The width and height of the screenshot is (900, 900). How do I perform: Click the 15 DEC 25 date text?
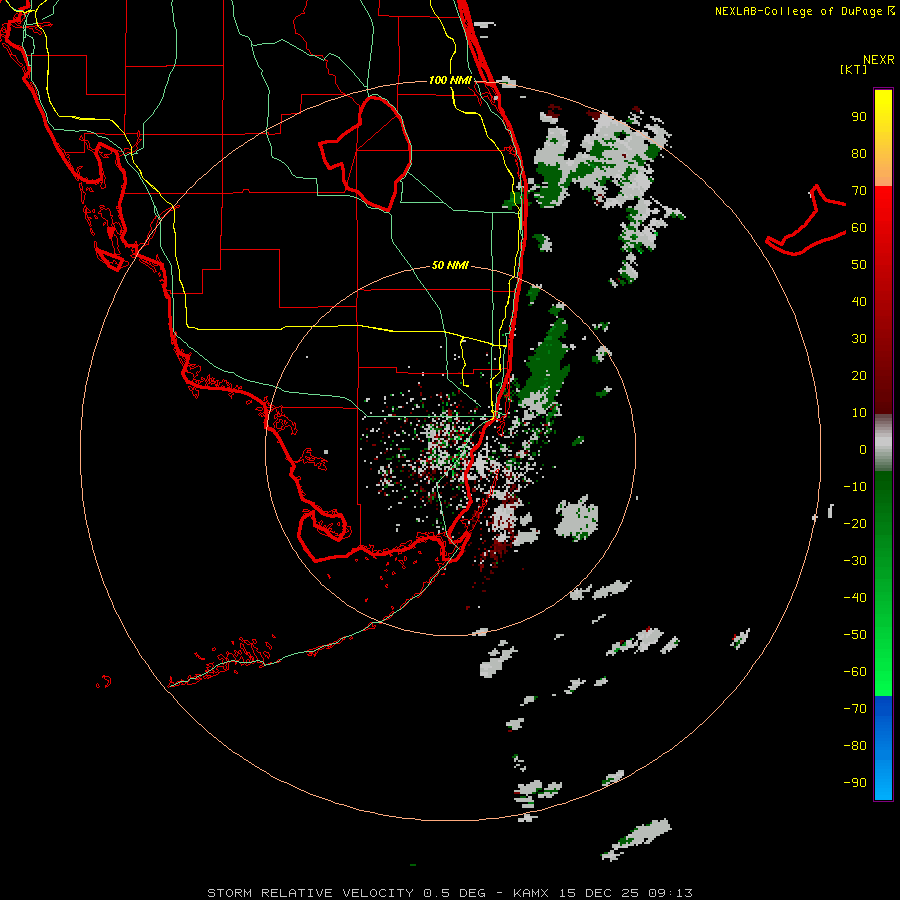click(x=600, y=893)
